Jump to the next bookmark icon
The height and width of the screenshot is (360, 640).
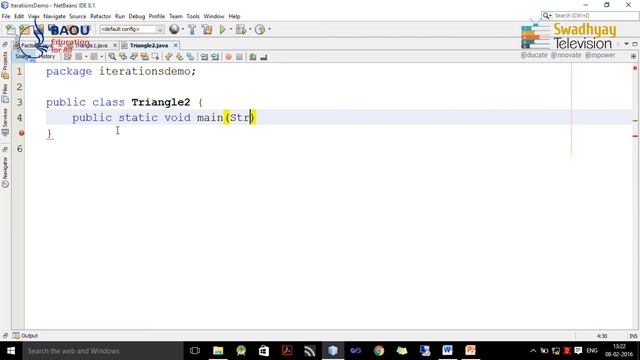(179, 57)
